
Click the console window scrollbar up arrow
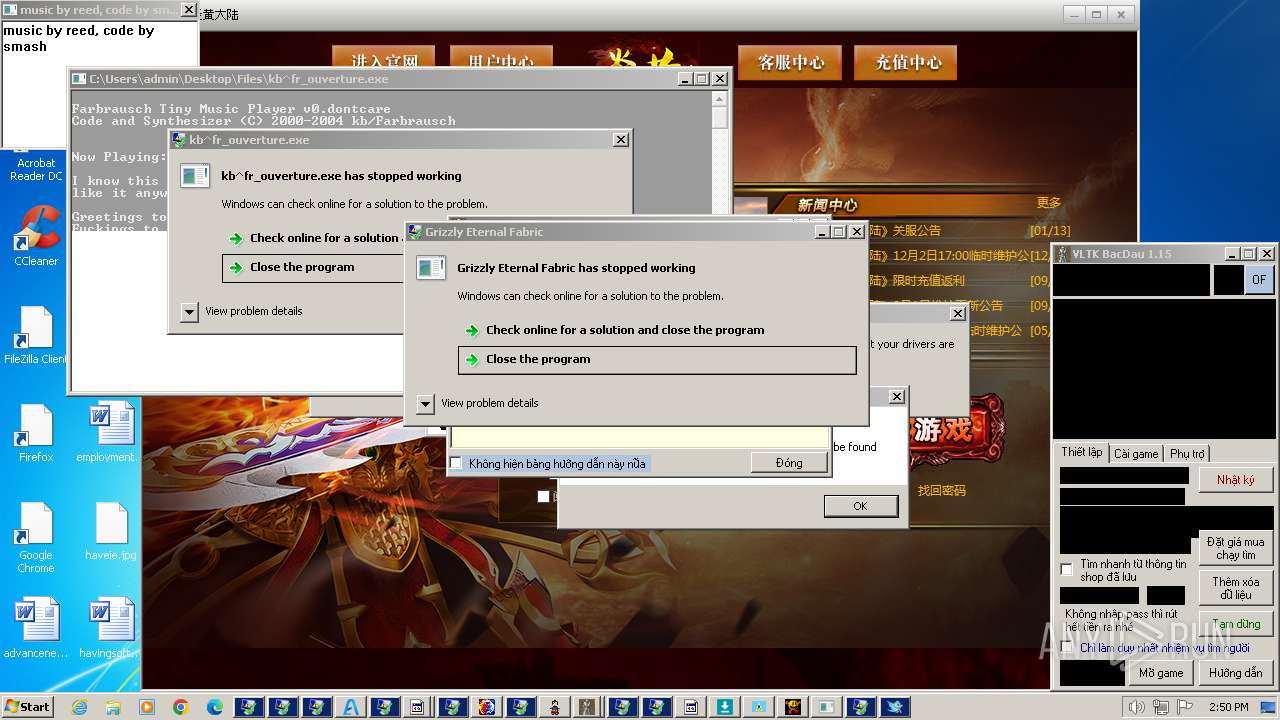(719, 99)
